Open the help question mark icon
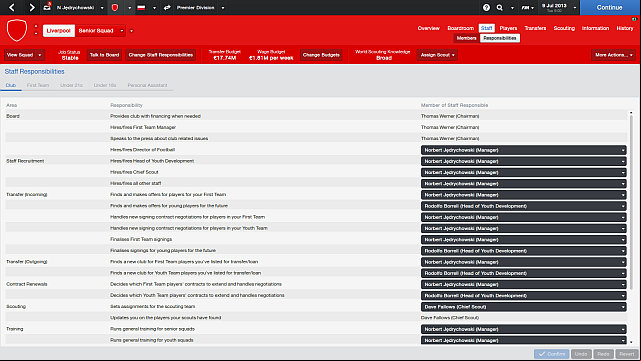Screen dimensions: 641x361 click(x=486, y=7)
